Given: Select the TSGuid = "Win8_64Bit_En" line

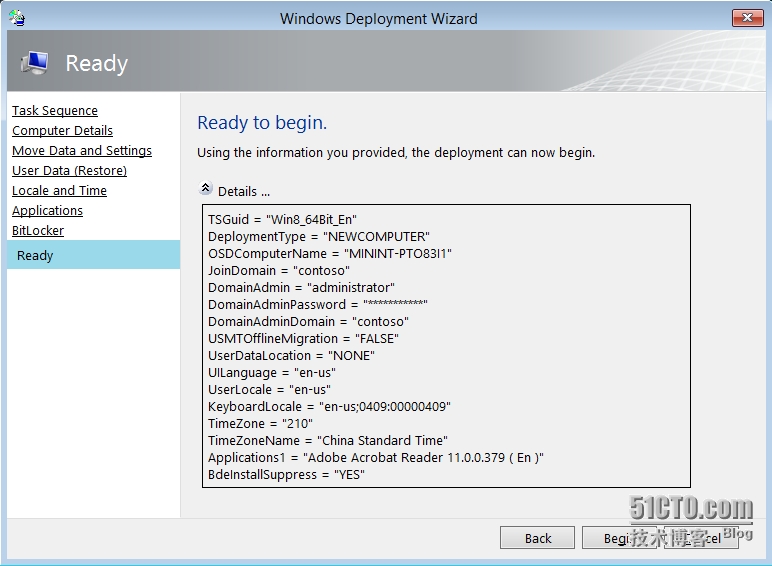Looking at the screenshot, I should pos(282,220).
